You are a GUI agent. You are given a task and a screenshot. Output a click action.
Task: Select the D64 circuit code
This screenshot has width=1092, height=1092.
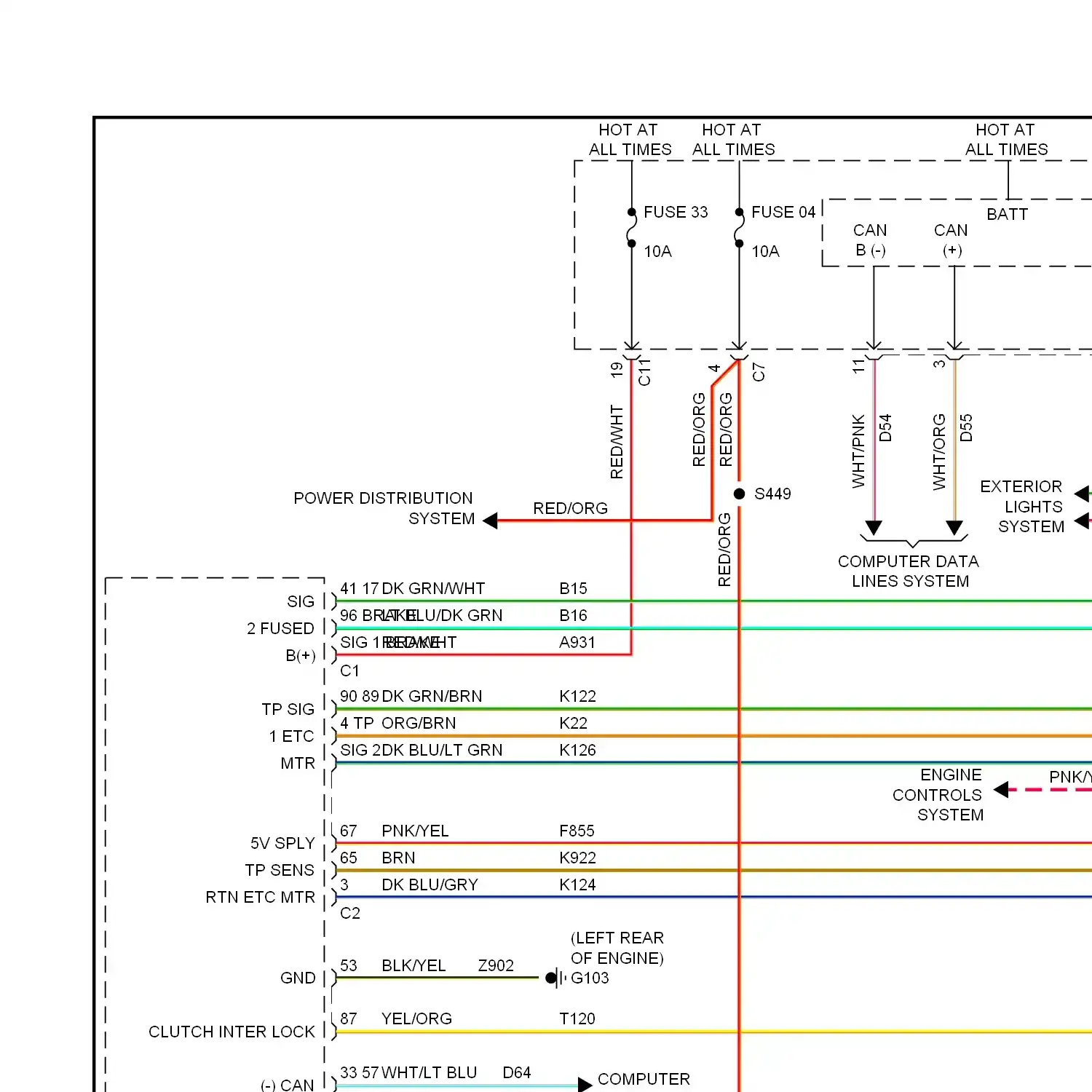(x=516, y=1072)
